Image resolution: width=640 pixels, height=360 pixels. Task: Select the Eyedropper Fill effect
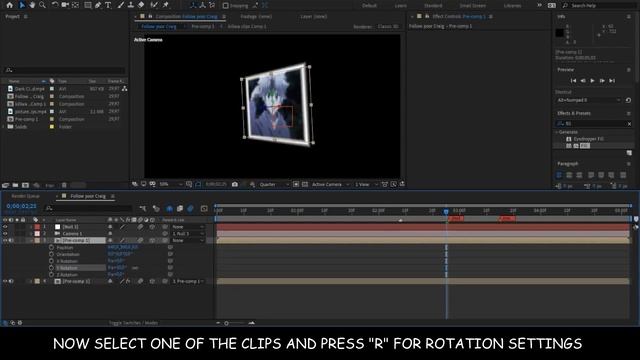[x=588, y=139]
